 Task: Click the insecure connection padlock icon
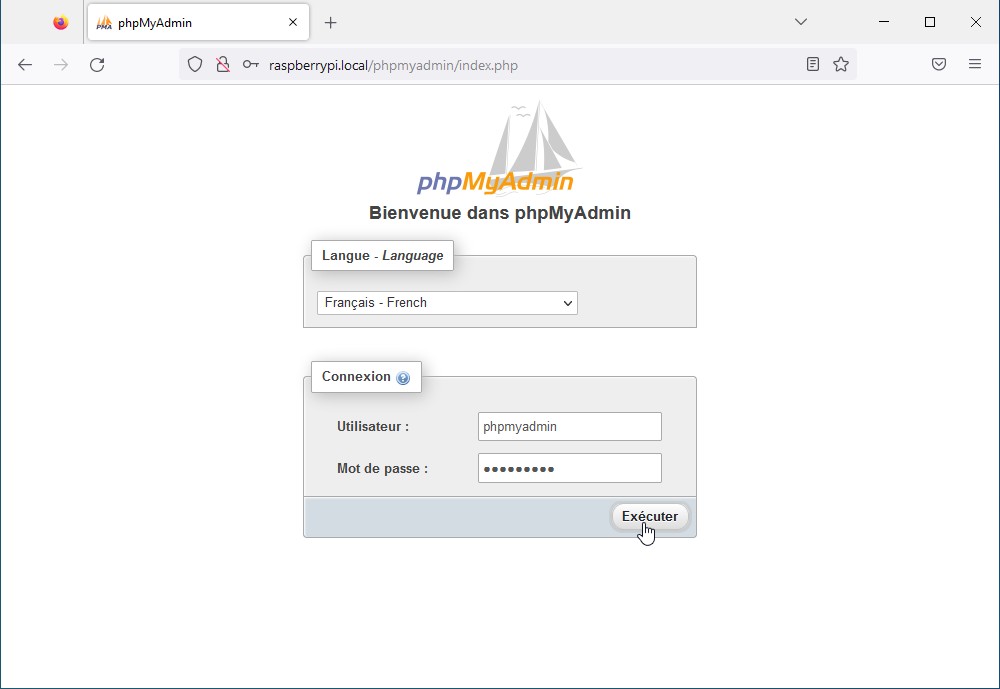tap(223, 64)
